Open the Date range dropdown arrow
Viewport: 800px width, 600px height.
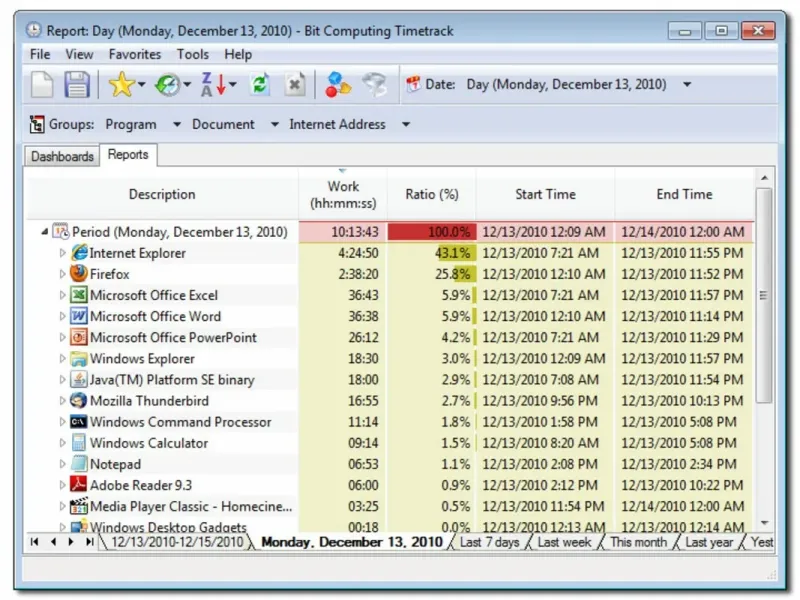687,85
